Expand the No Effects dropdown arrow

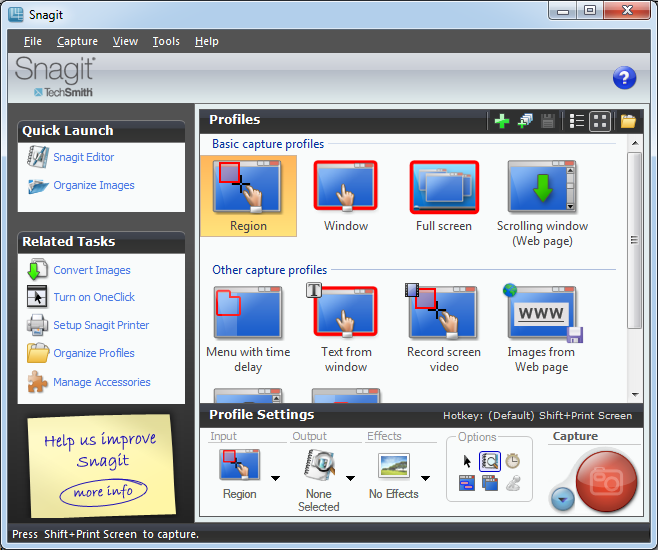pos(425,478)
